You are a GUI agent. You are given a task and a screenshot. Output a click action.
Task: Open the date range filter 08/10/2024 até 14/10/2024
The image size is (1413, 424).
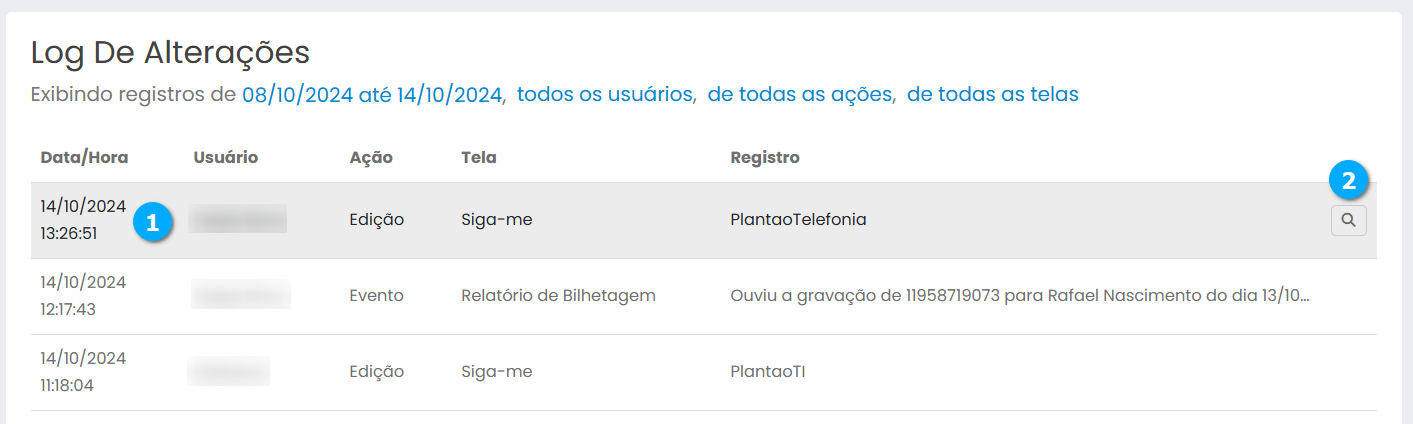click(x=371, y=95)
